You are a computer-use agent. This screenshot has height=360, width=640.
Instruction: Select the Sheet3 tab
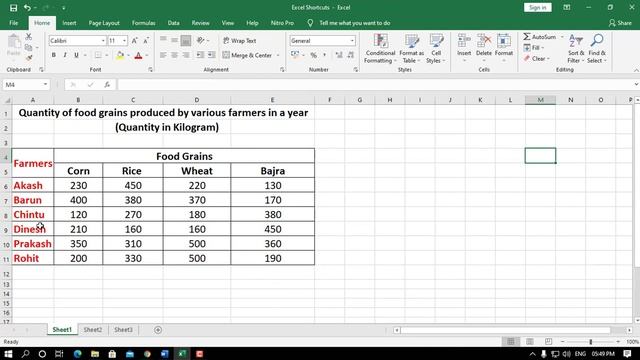(123, 330)
